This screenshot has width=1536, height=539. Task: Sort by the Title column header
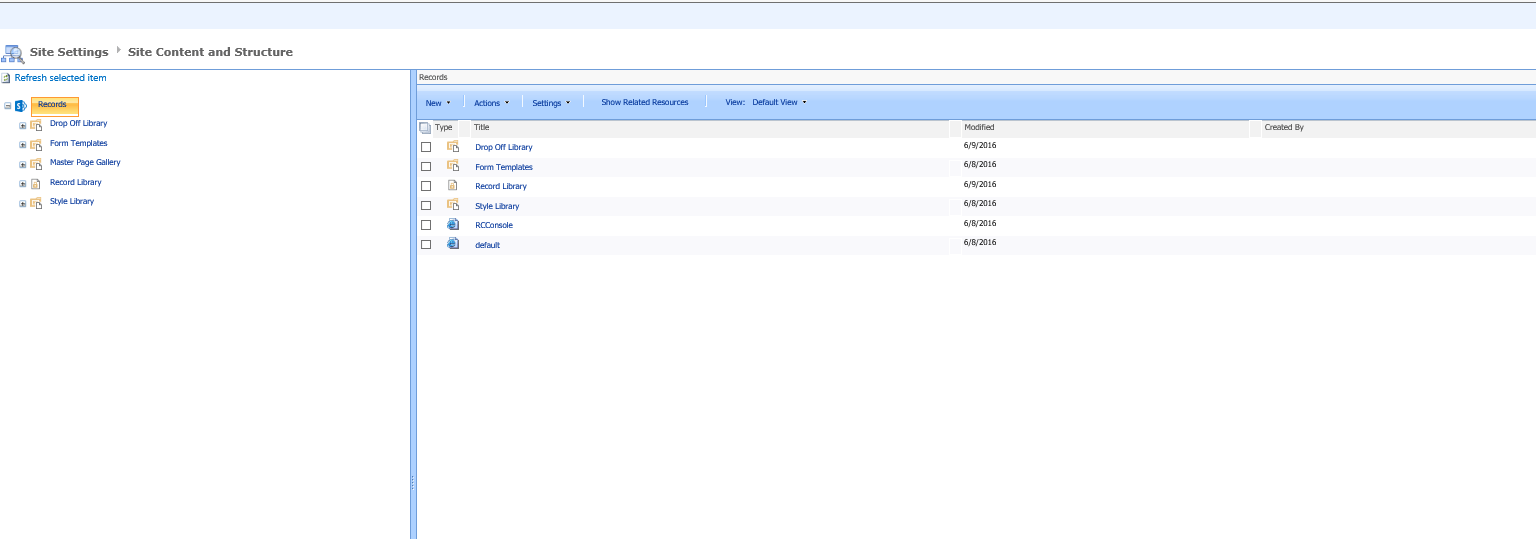(481, 128)
